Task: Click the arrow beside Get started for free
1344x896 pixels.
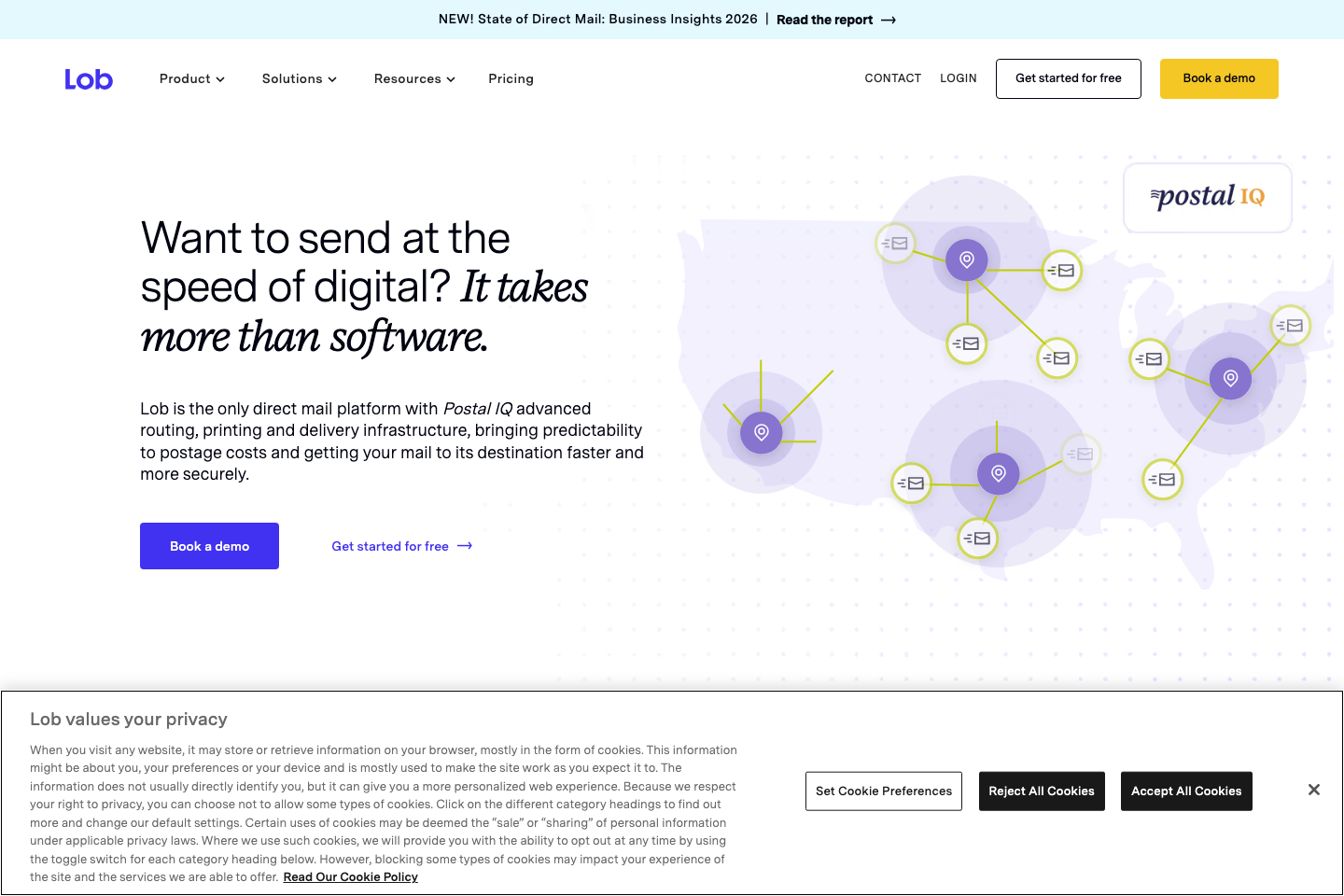Action: (x=464, y=546)
